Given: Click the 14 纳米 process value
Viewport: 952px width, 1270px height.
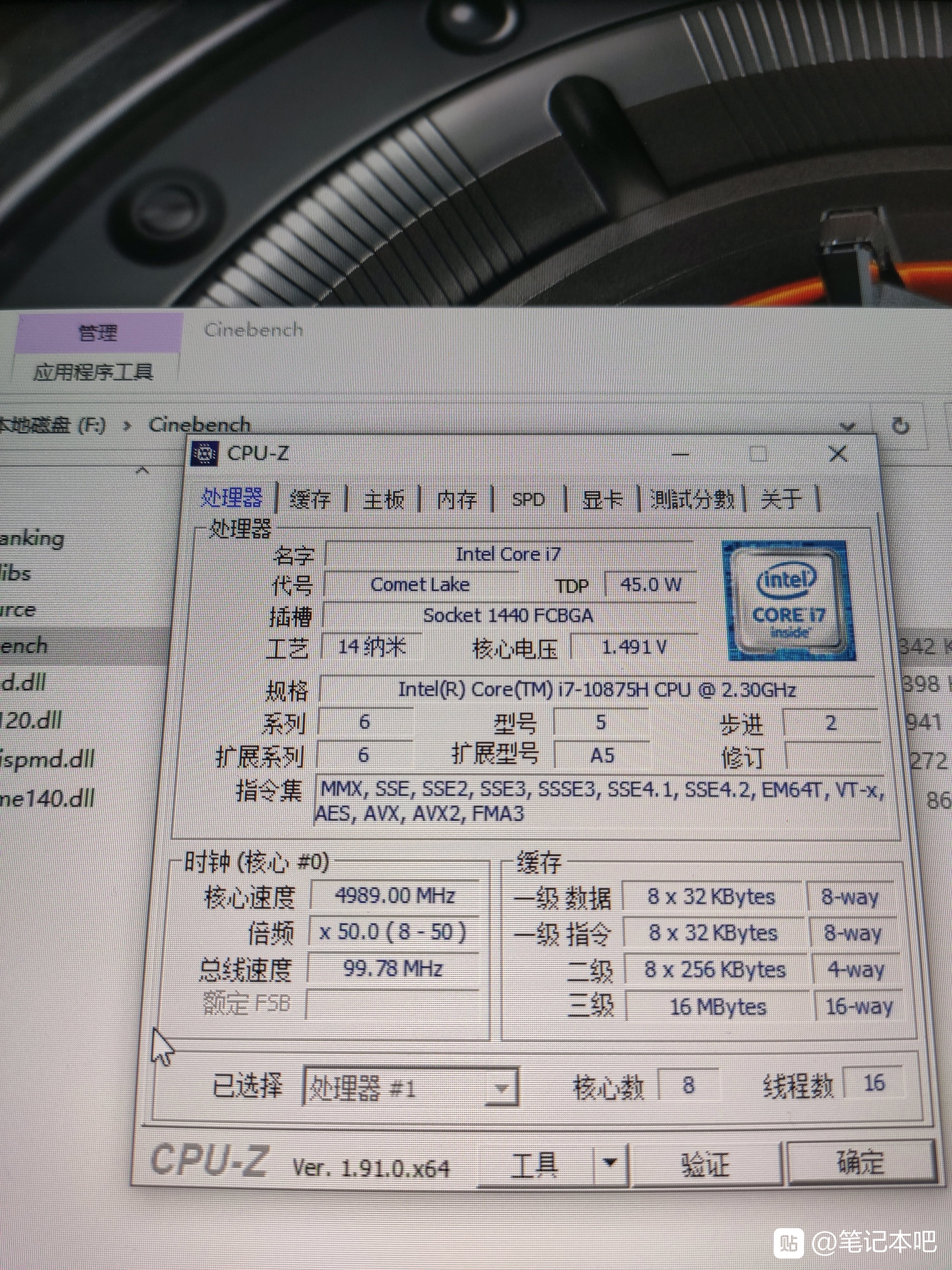Looking at the screenshot, I should point(372,647).
